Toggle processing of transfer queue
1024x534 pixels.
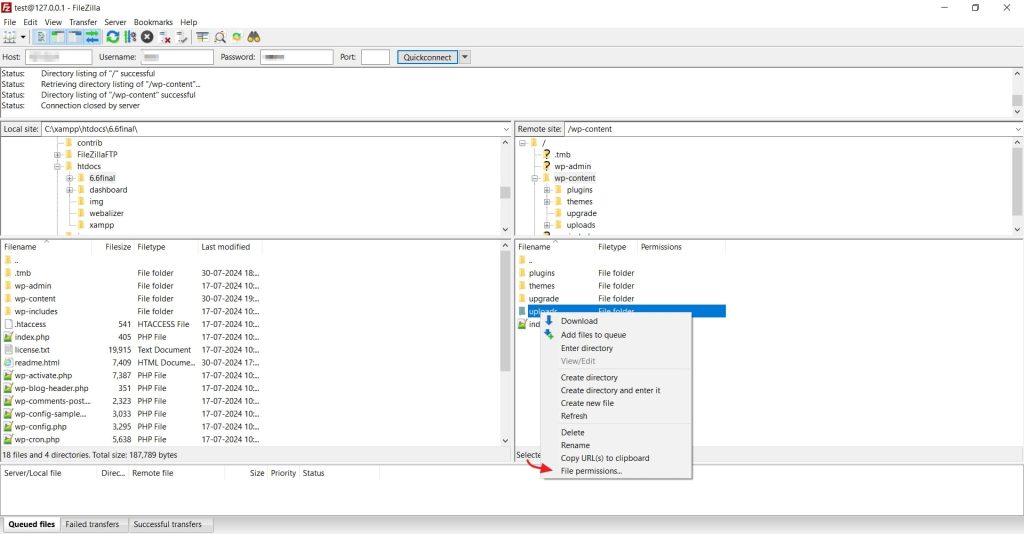point(130,37)
